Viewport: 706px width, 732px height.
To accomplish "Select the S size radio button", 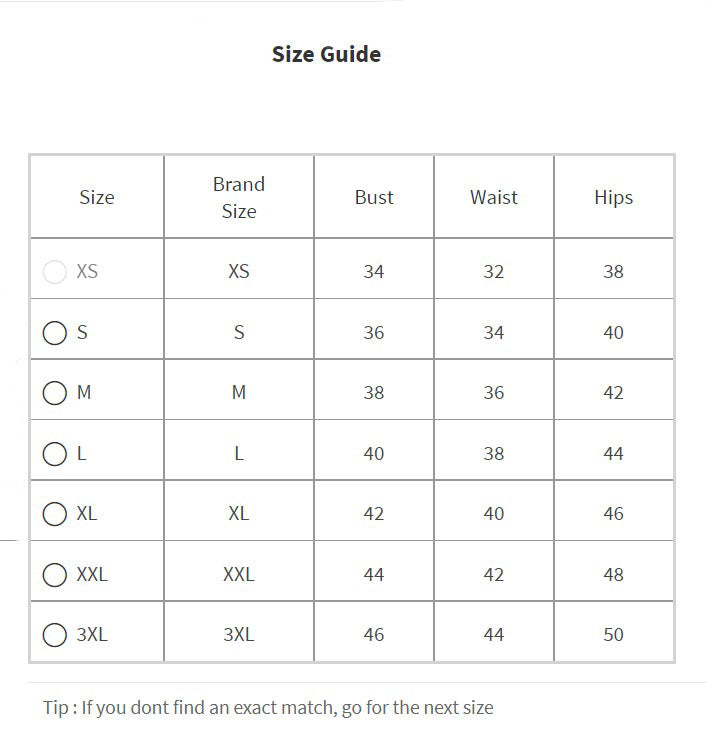I will 55,333.
